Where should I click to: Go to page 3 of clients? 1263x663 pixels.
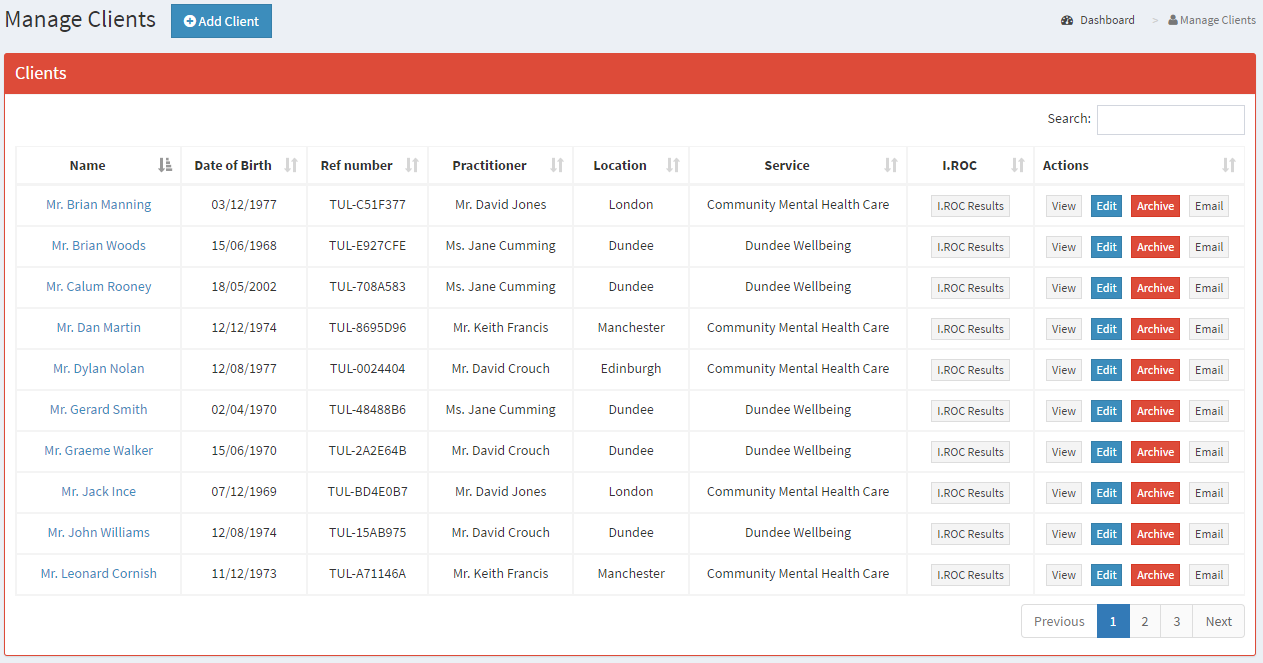coord(1176,621)
